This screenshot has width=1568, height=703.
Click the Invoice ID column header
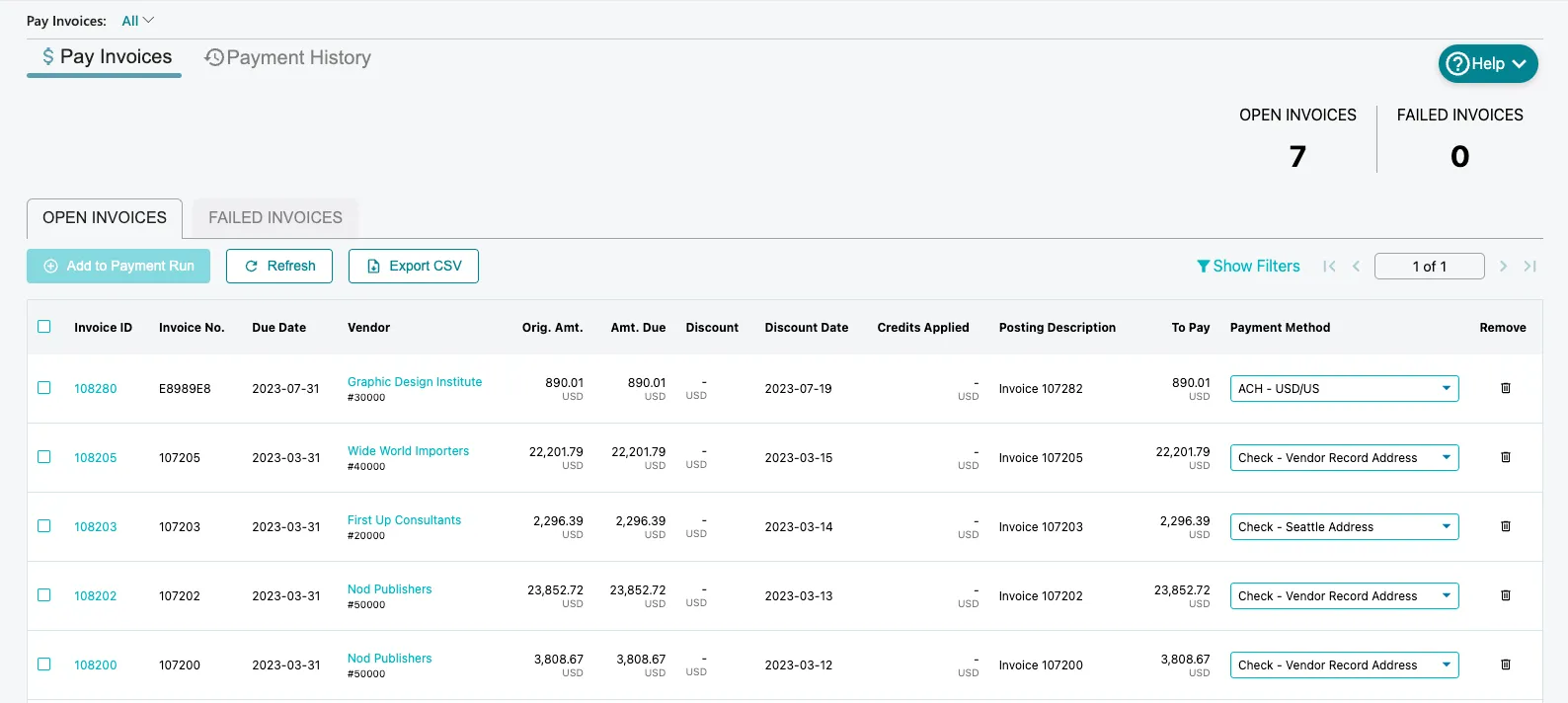(x=103, y=328)
